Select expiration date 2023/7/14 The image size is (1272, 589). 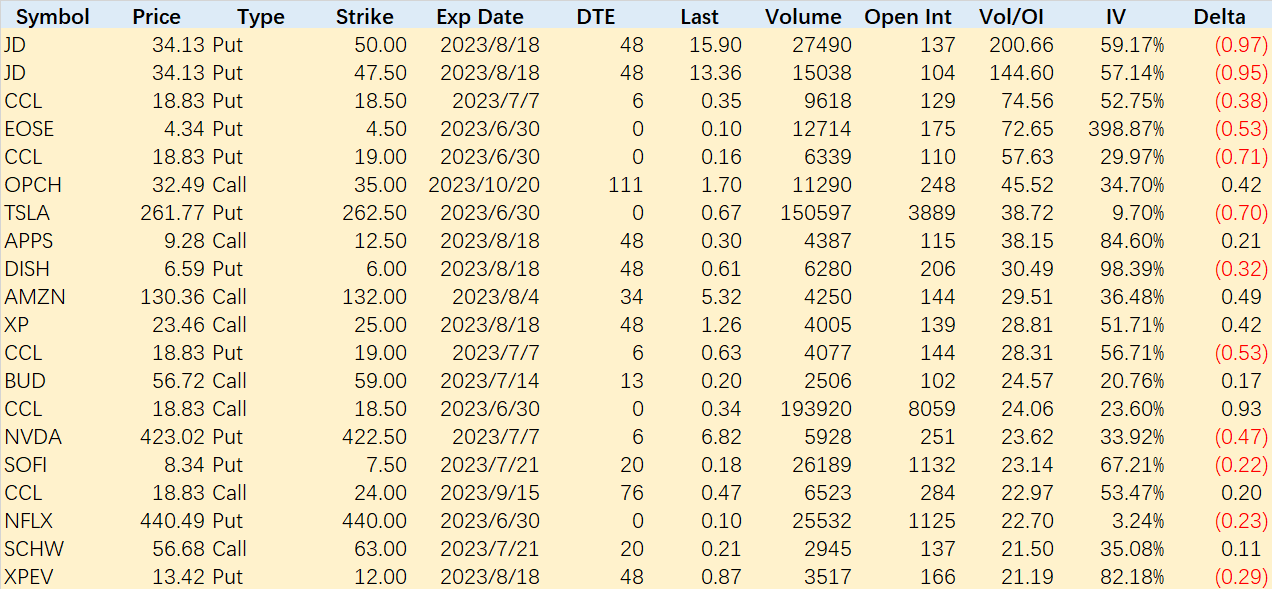490,381
